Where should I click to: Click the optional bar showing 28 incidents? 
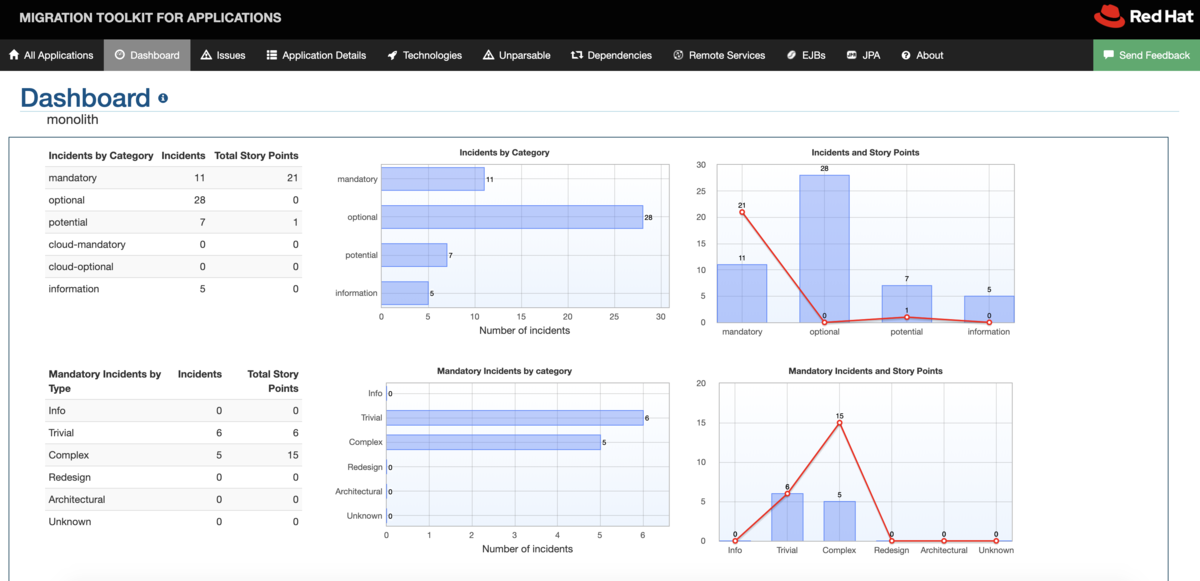tap(512, 217)
